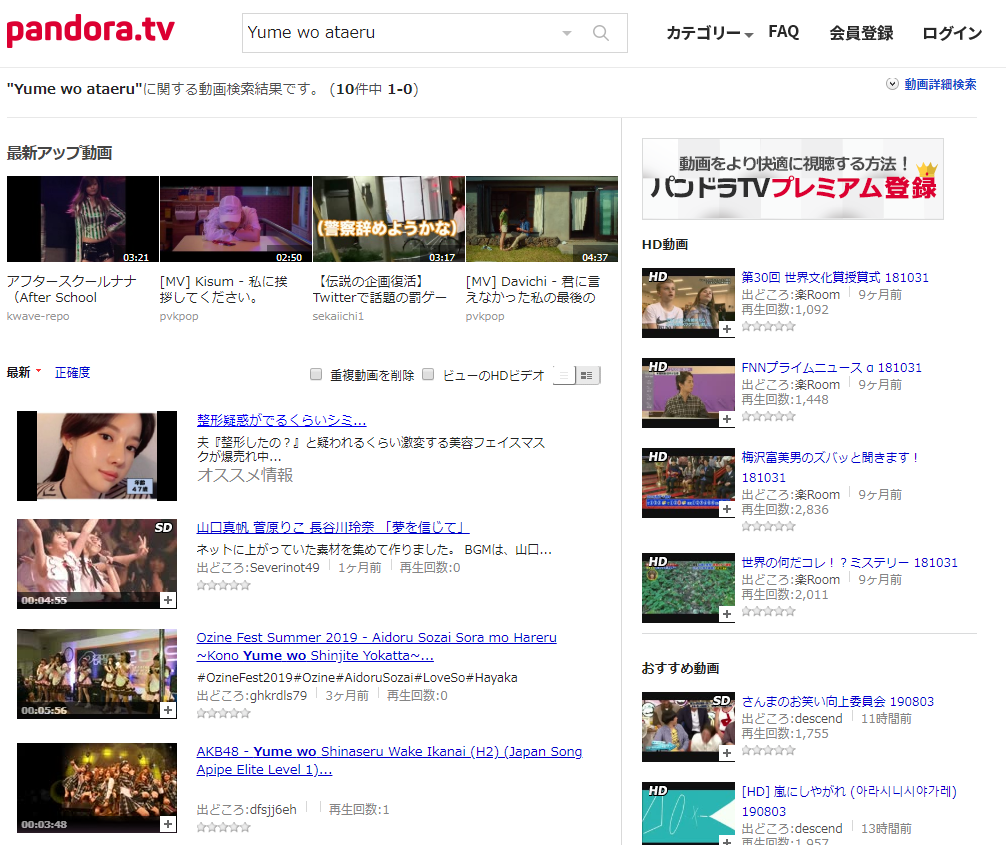Rate the Ozine Fest video stars
This screenshot has height=862, width=1006.
(223, 713)
